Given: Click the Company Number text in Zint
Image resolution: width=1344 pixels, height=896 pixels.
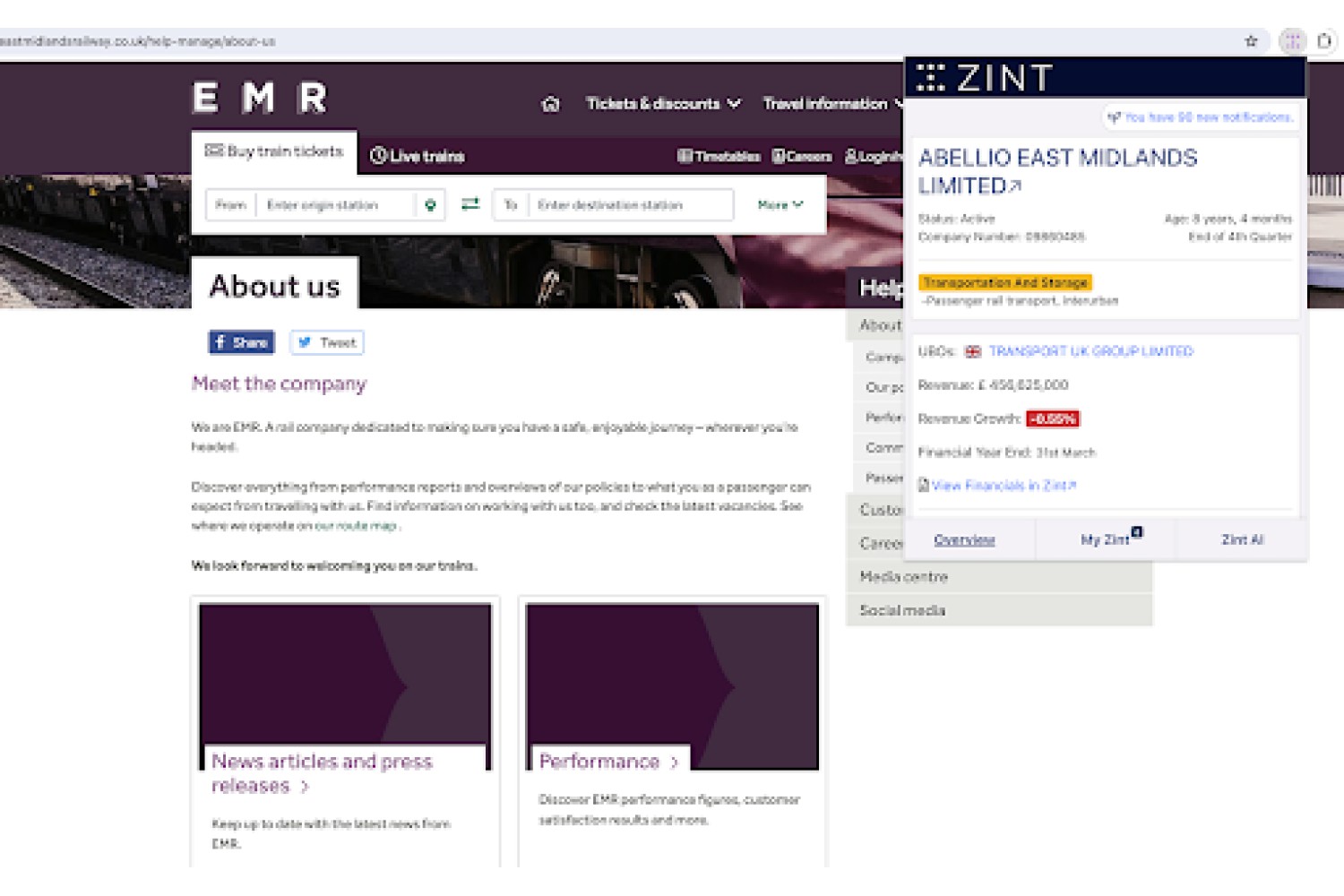Looking at the screenshot, I should point(1002,237).
